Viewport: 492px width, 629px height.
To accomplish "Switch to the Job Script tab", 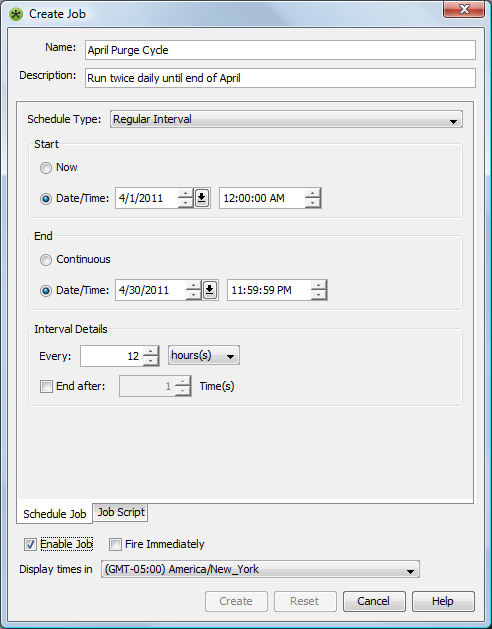I will point(121,512).
